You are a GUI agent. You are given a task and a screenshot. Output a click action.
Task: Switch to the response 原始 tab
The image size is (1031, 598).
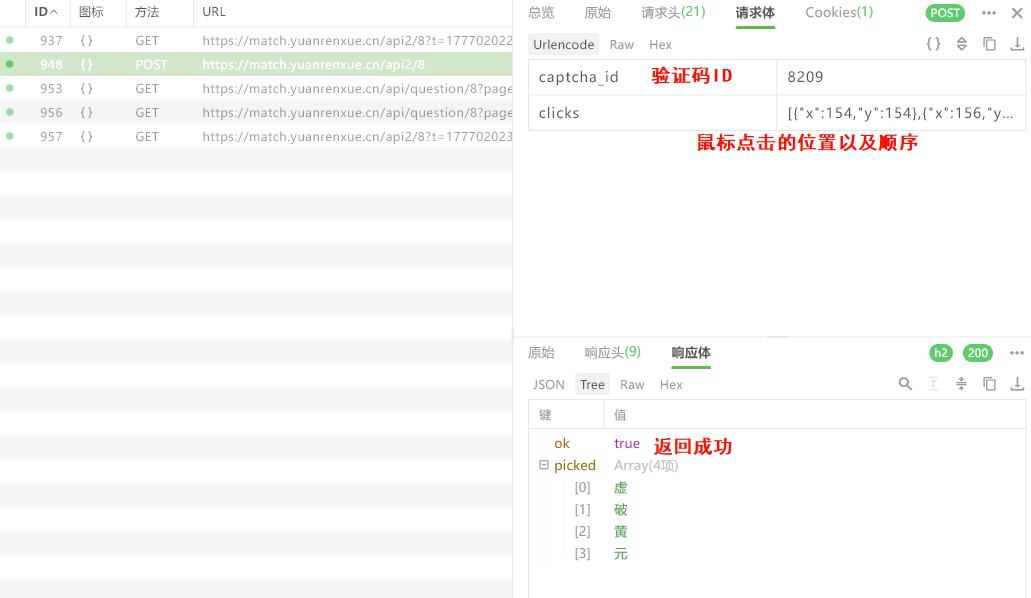click(x=541, y=353)
